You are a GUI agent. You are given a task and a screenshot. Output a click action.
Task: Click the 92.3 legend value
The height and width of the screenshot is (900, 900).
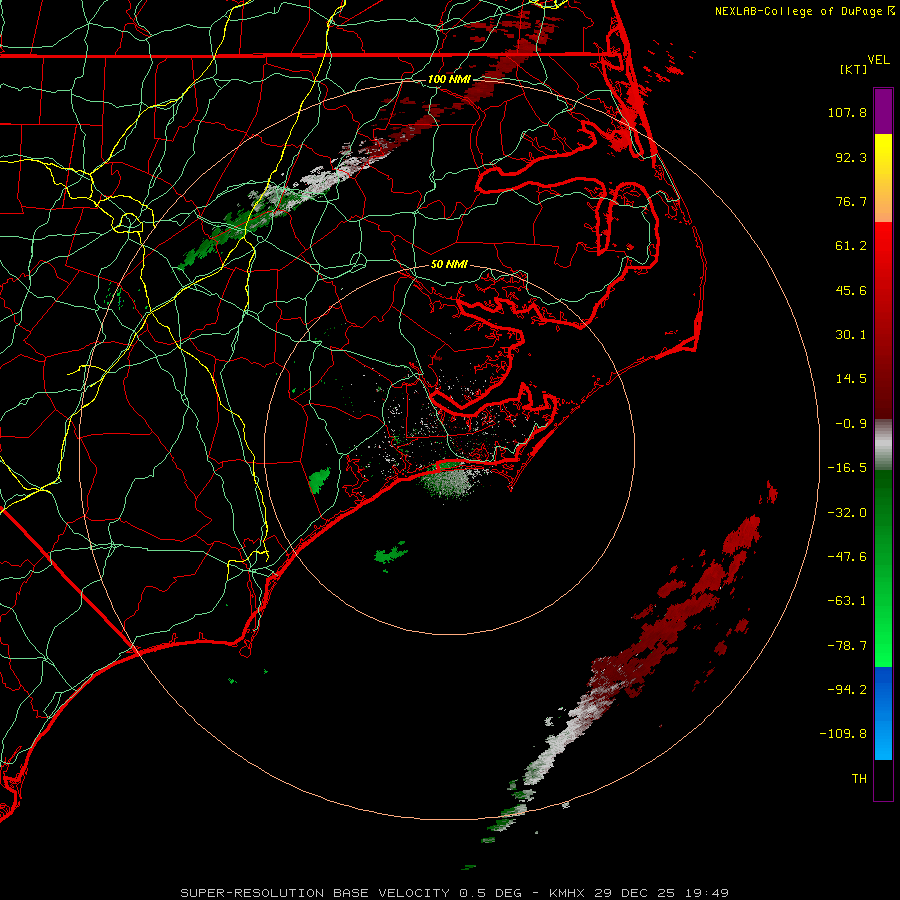[851, 157]
